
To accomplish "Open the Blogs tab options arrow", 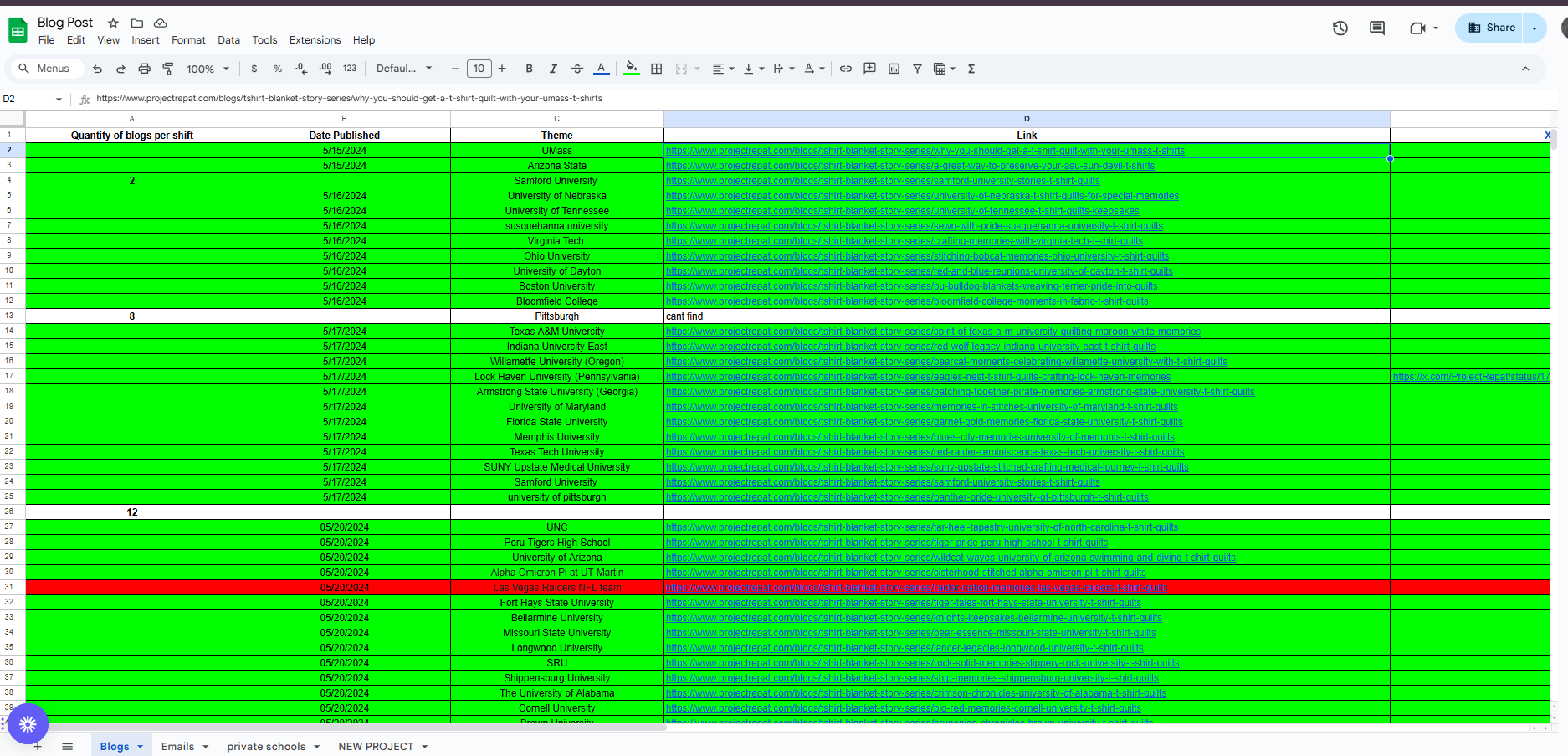I will [141, 747].
